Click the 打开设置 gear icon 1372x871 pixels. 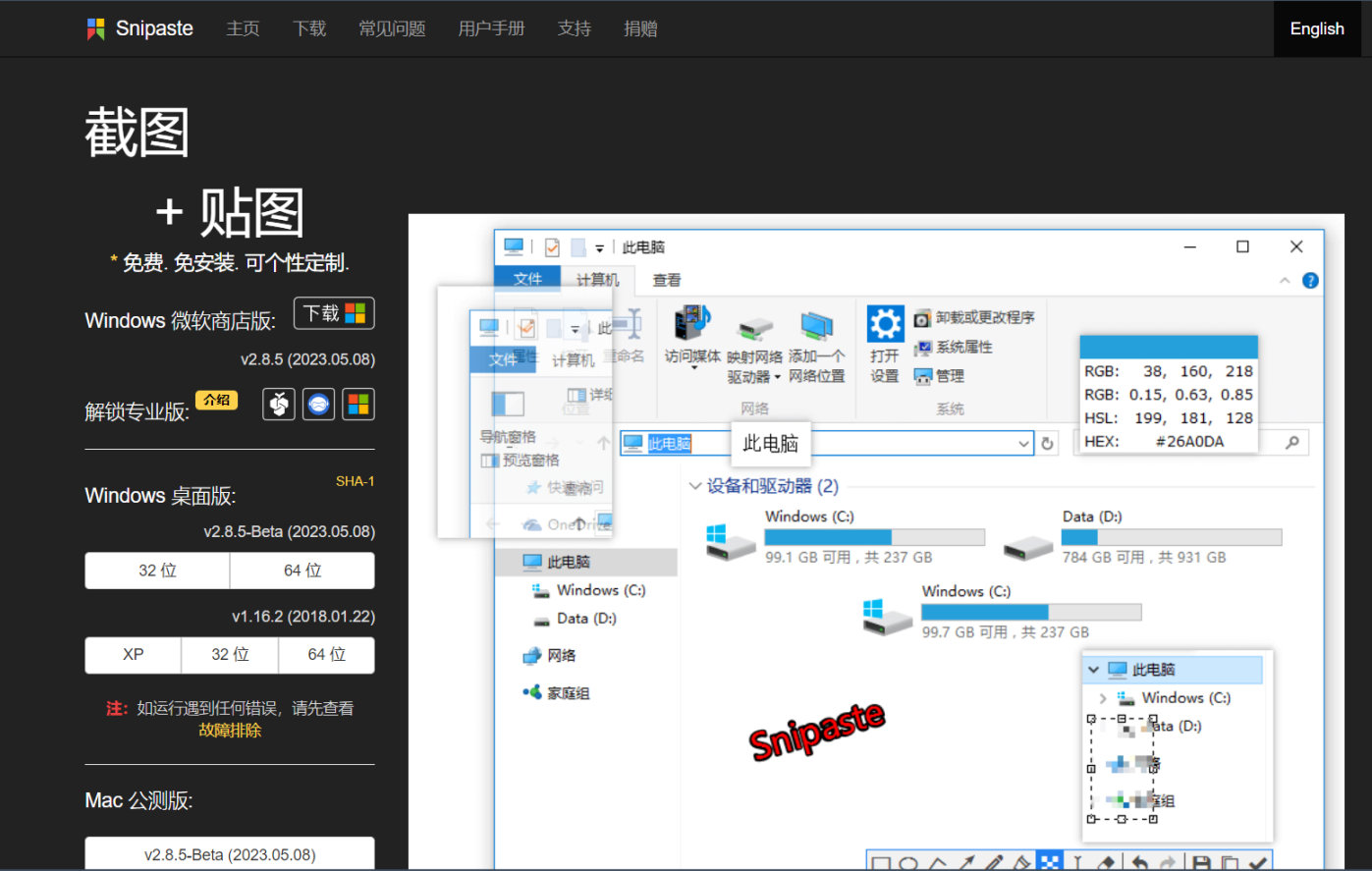coord(885,323)
